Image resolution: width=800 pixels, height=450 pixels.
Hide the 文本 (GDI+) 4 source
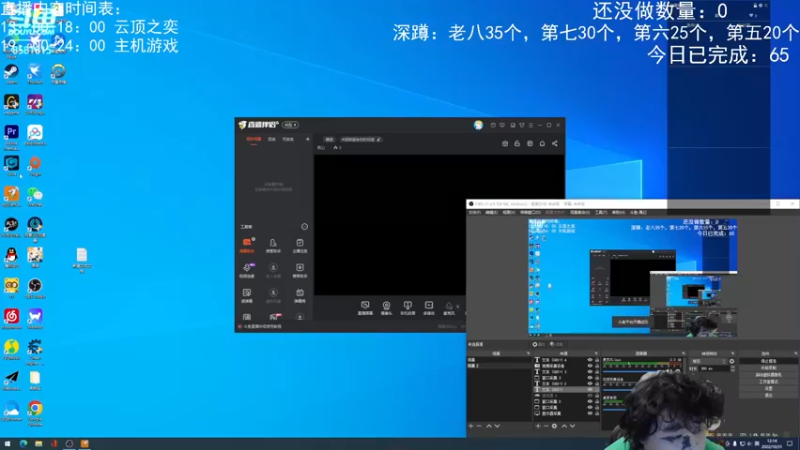pyautogui.click(x=590, y=360)
